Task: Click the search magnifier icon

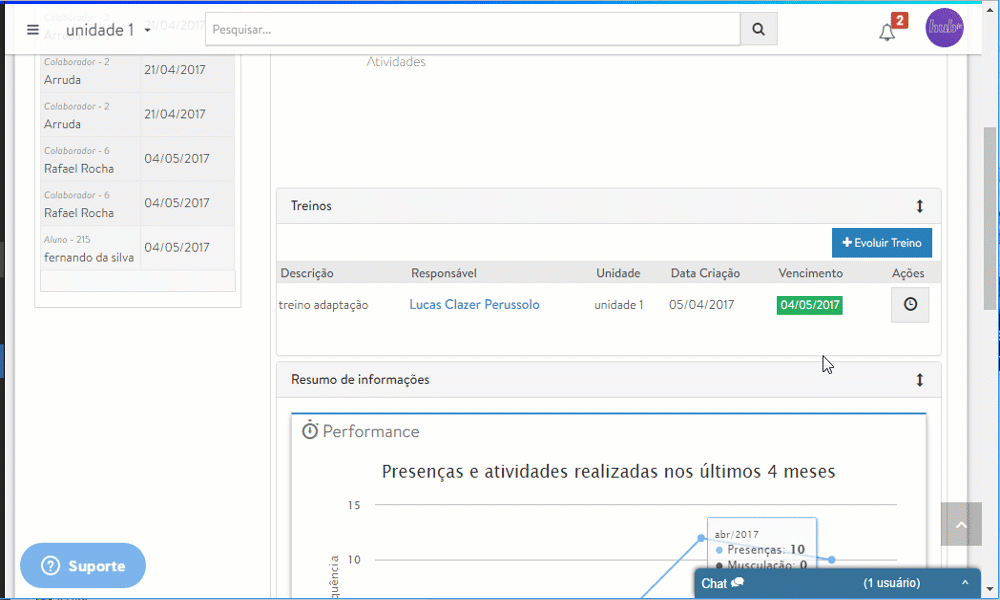Action: tap(758, 28)
